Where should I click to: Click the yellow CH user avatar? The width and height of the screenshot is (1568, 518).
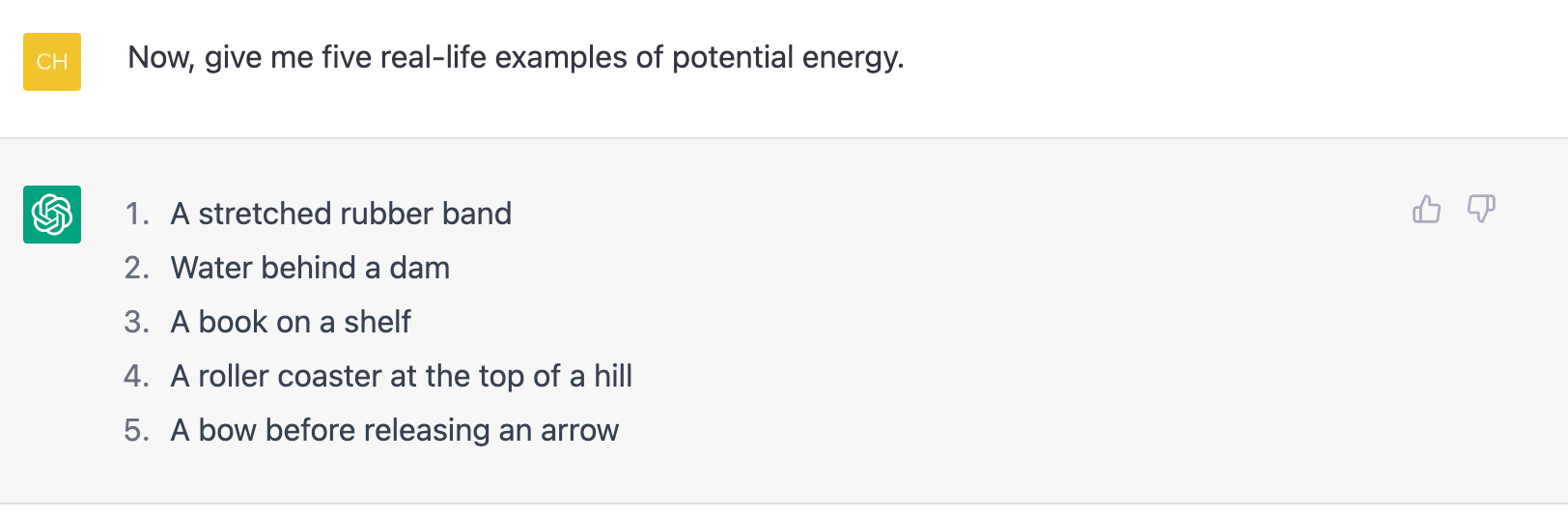[x=52, y=62]
